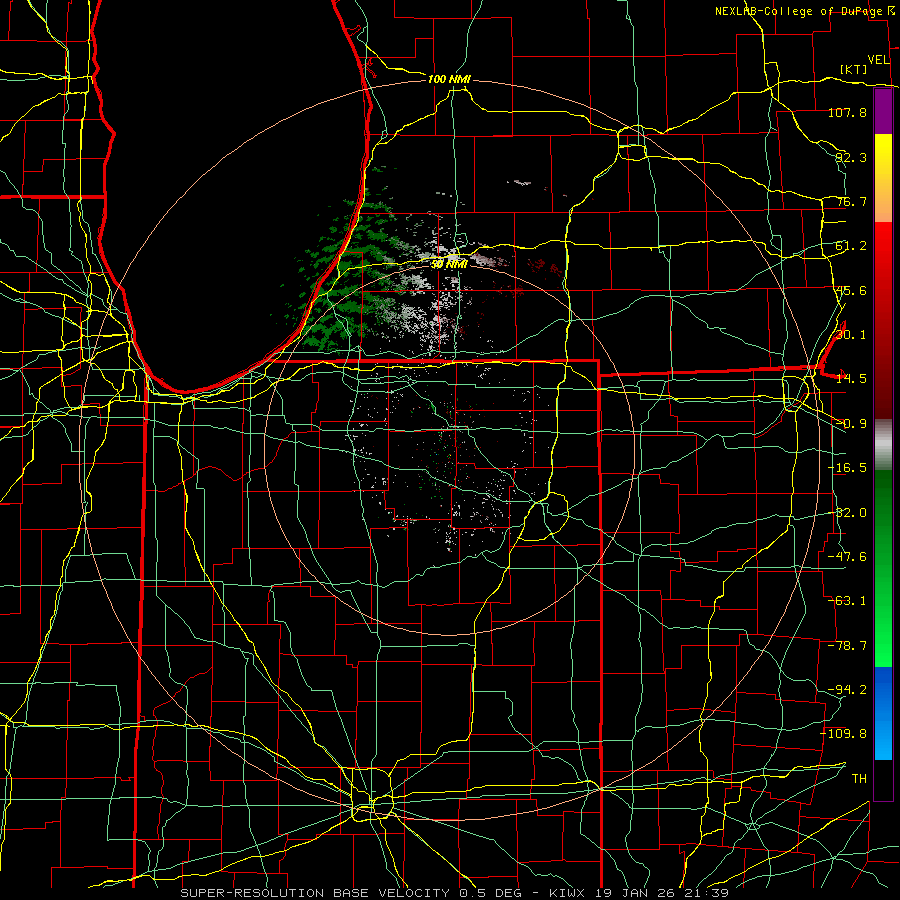Screen dimensions: 900x900
Task: Click the VEL legend title
Action: click(x=878, y=60)
